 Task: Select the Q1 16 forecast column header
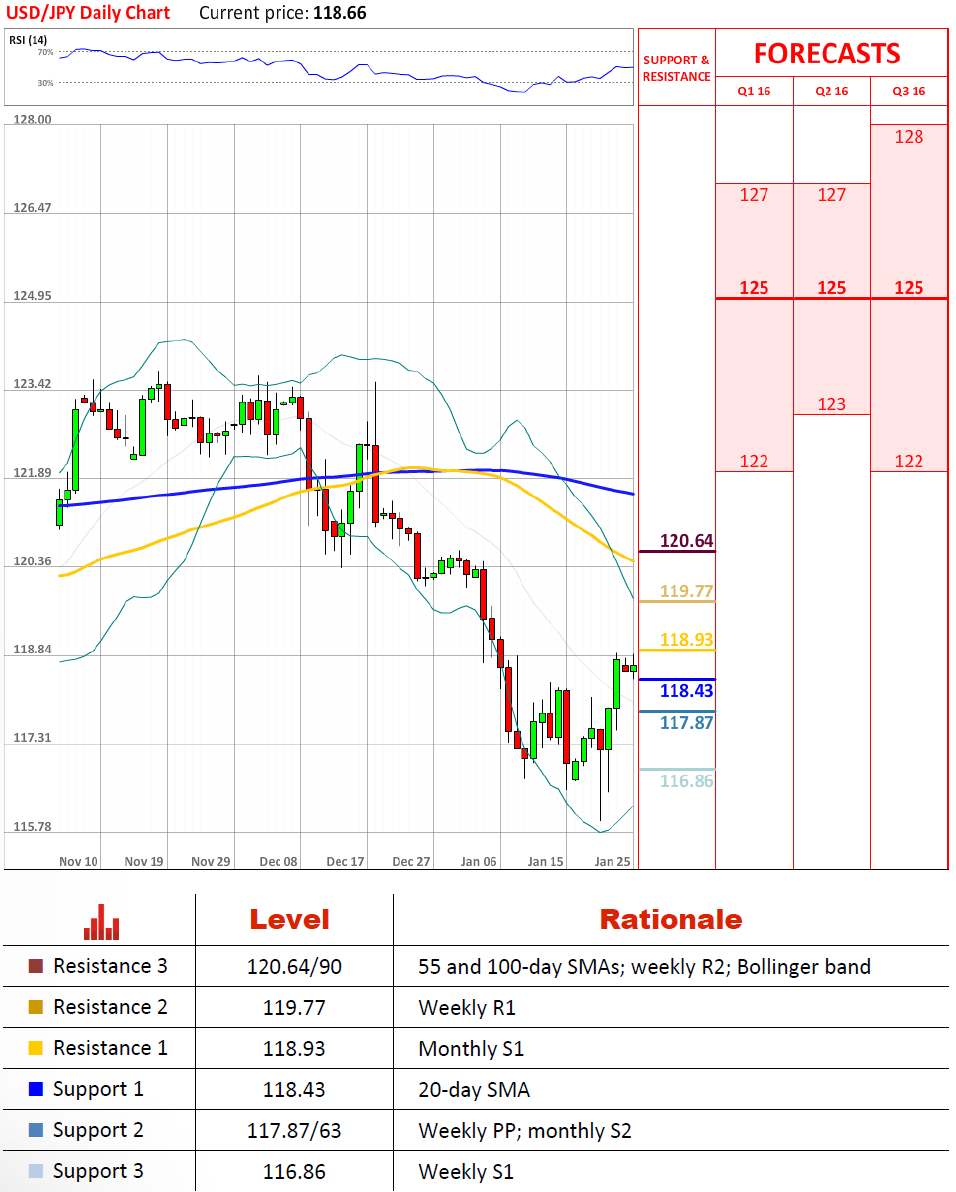(754, 91)
